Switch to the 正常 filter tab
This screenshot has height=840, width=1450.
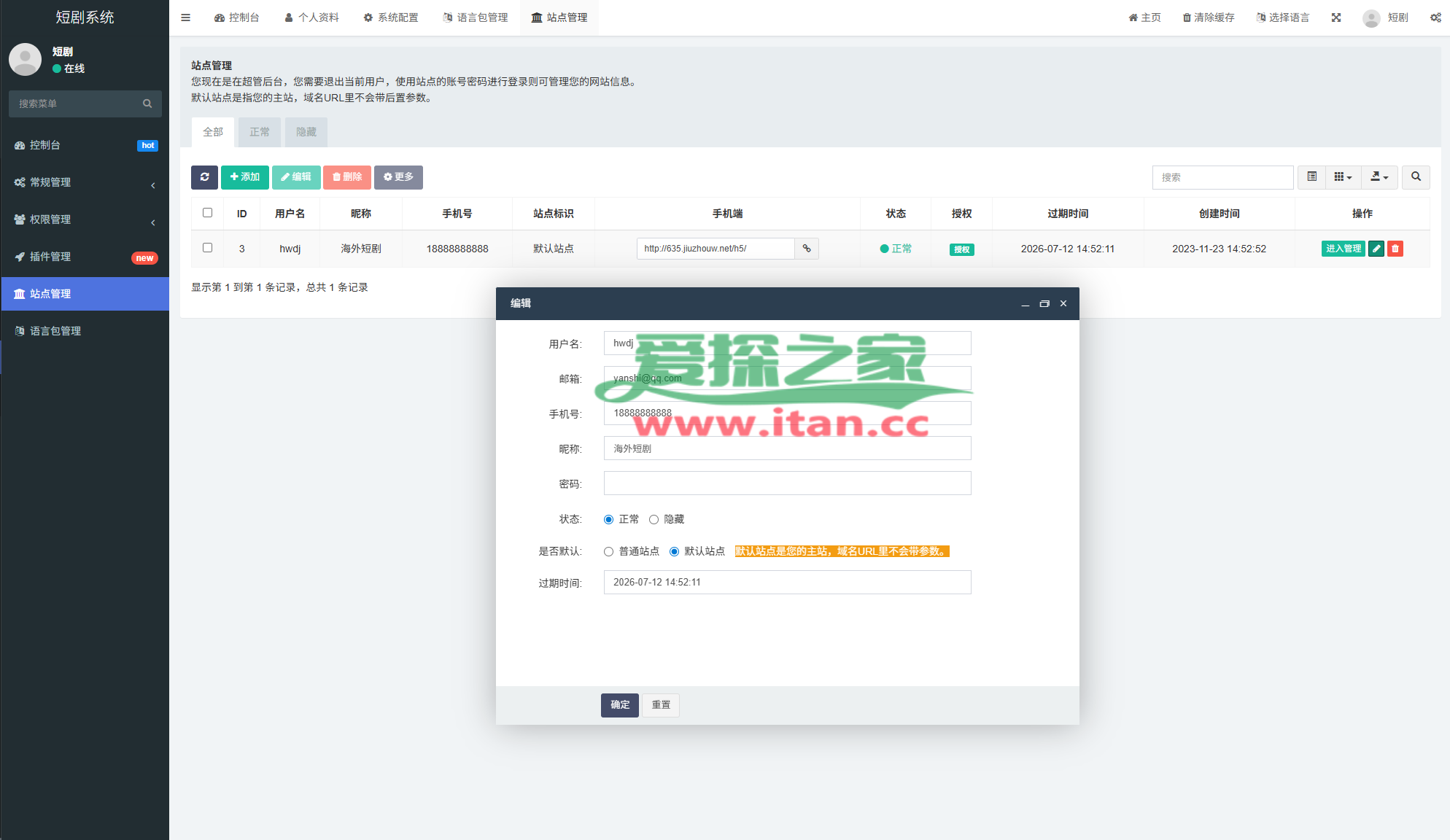260,132
